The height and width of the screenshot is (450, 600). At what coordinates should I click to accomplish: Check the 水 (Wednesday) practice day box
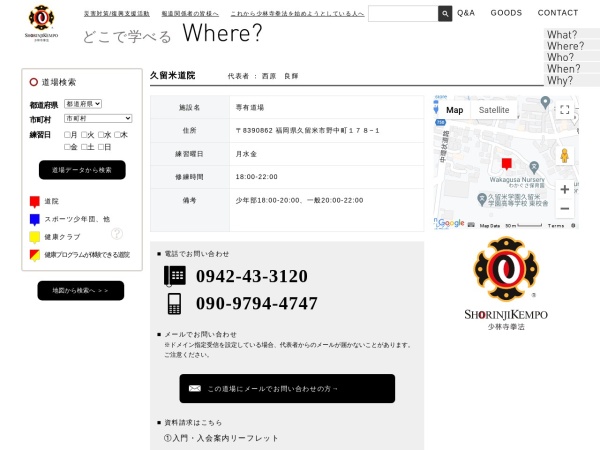coord(101,135)
